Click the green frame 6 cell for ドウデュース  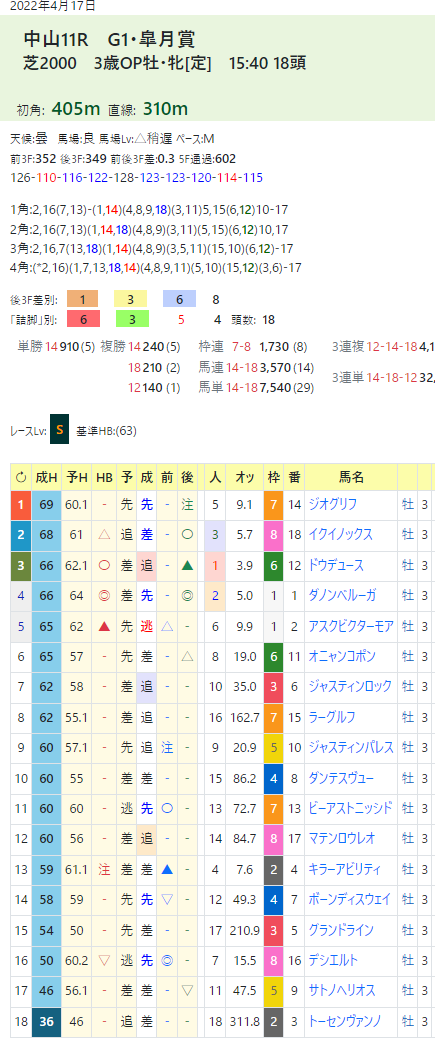click(273, 566)
